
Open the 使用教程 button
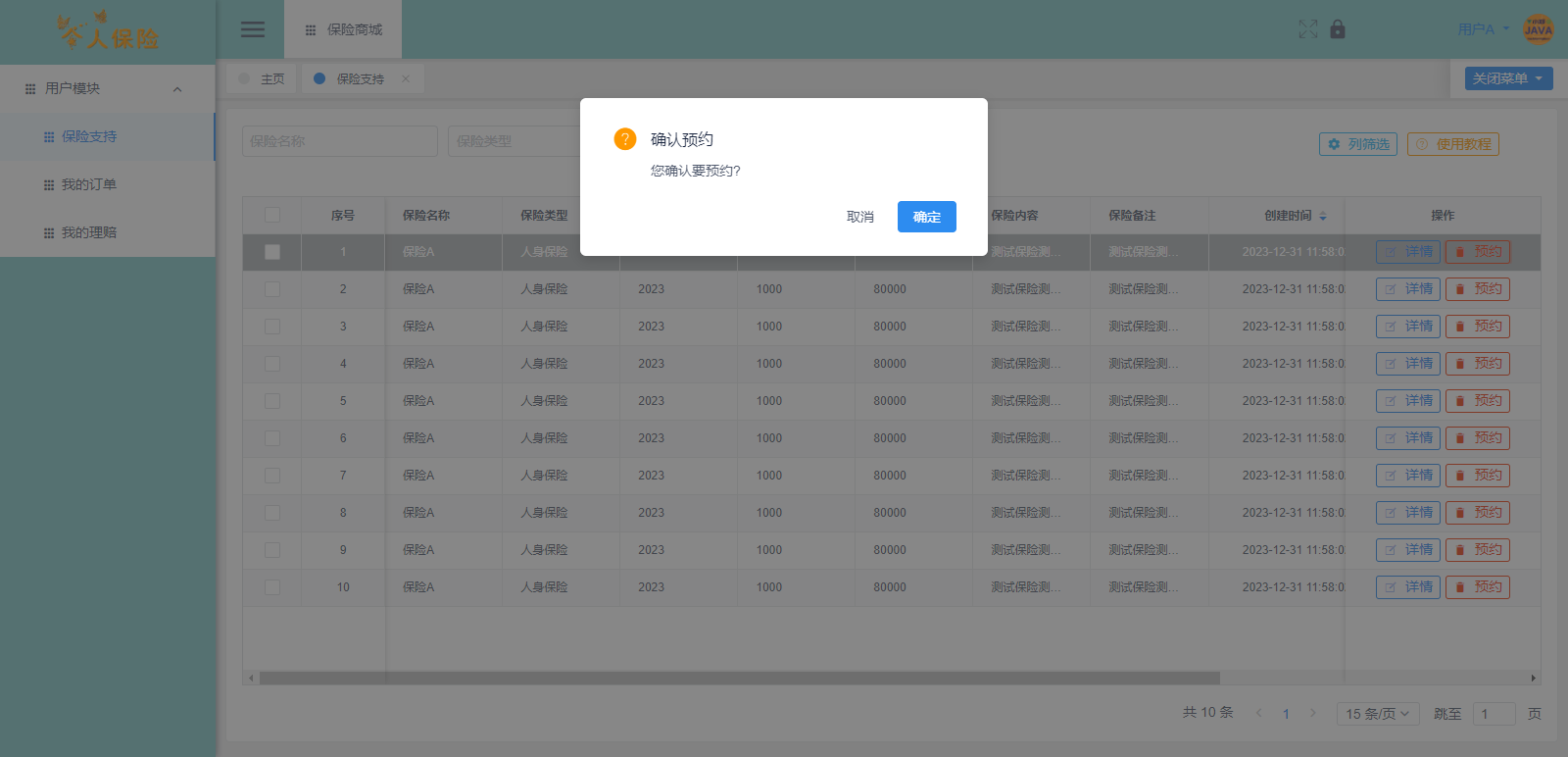point(1453,144)
